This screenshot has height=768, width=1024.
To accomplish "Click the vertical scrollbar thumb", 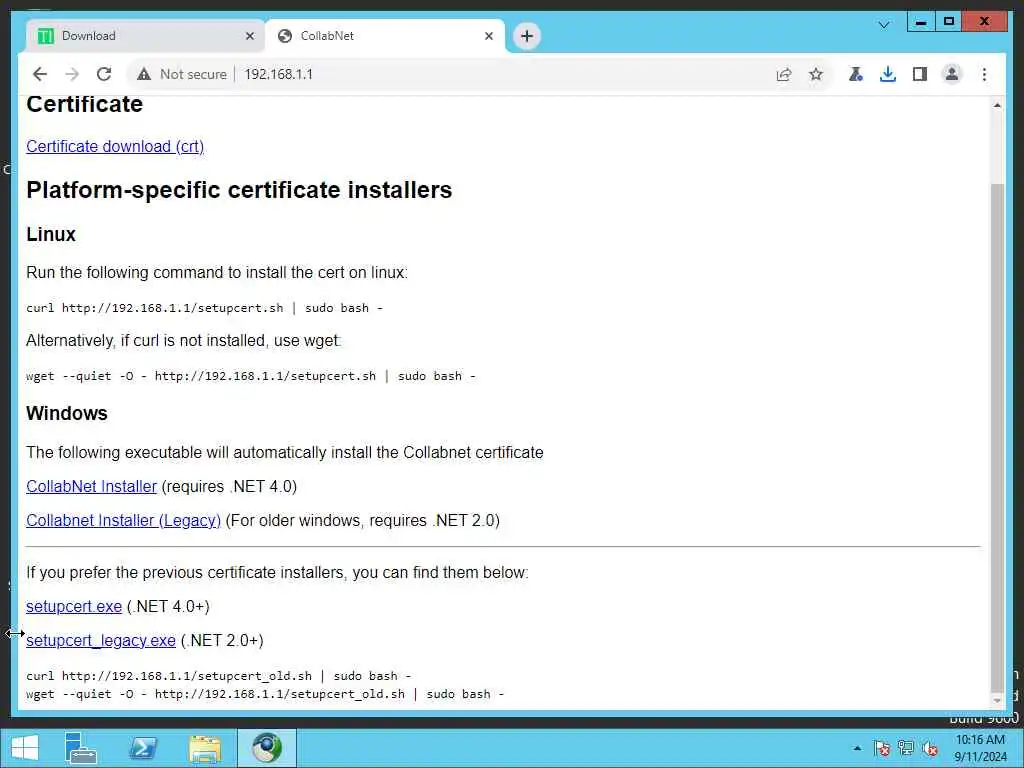I will [x=997, y=438].
